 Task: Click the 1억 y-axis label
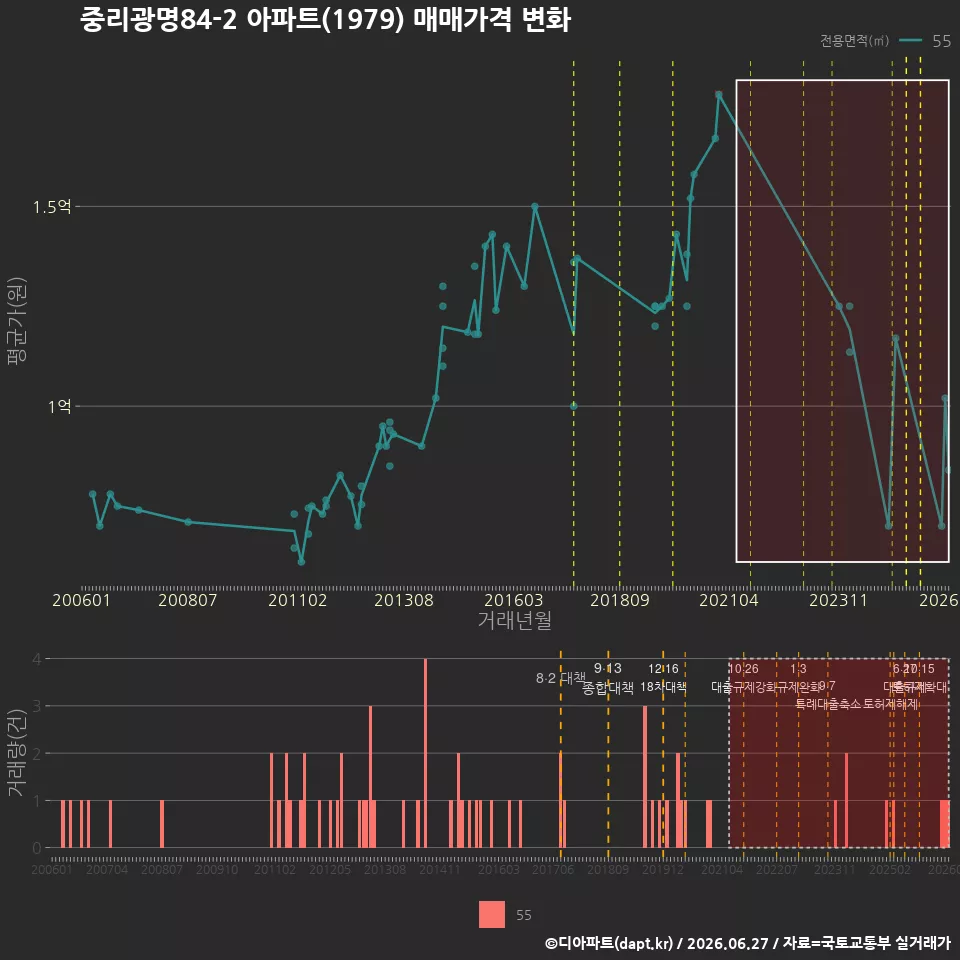pyautogui.click(x=59, y=407)
